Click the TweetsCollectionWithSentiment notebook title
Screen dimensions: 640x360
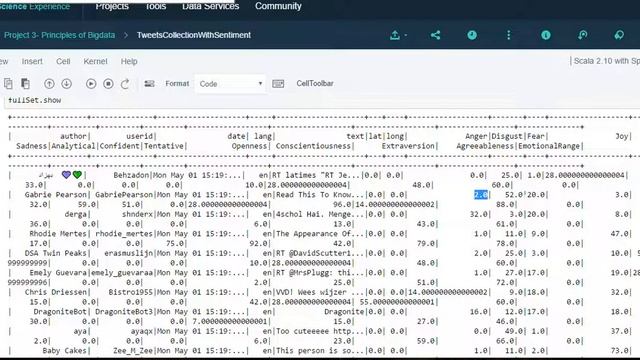[x=194, y=35]
